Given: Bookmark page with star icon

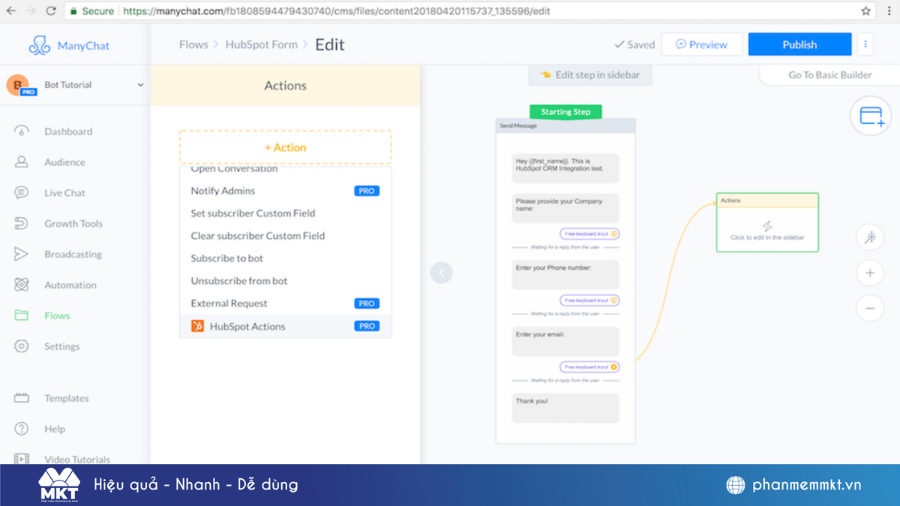Looking at the screenshot, I should tap(866, 11).
